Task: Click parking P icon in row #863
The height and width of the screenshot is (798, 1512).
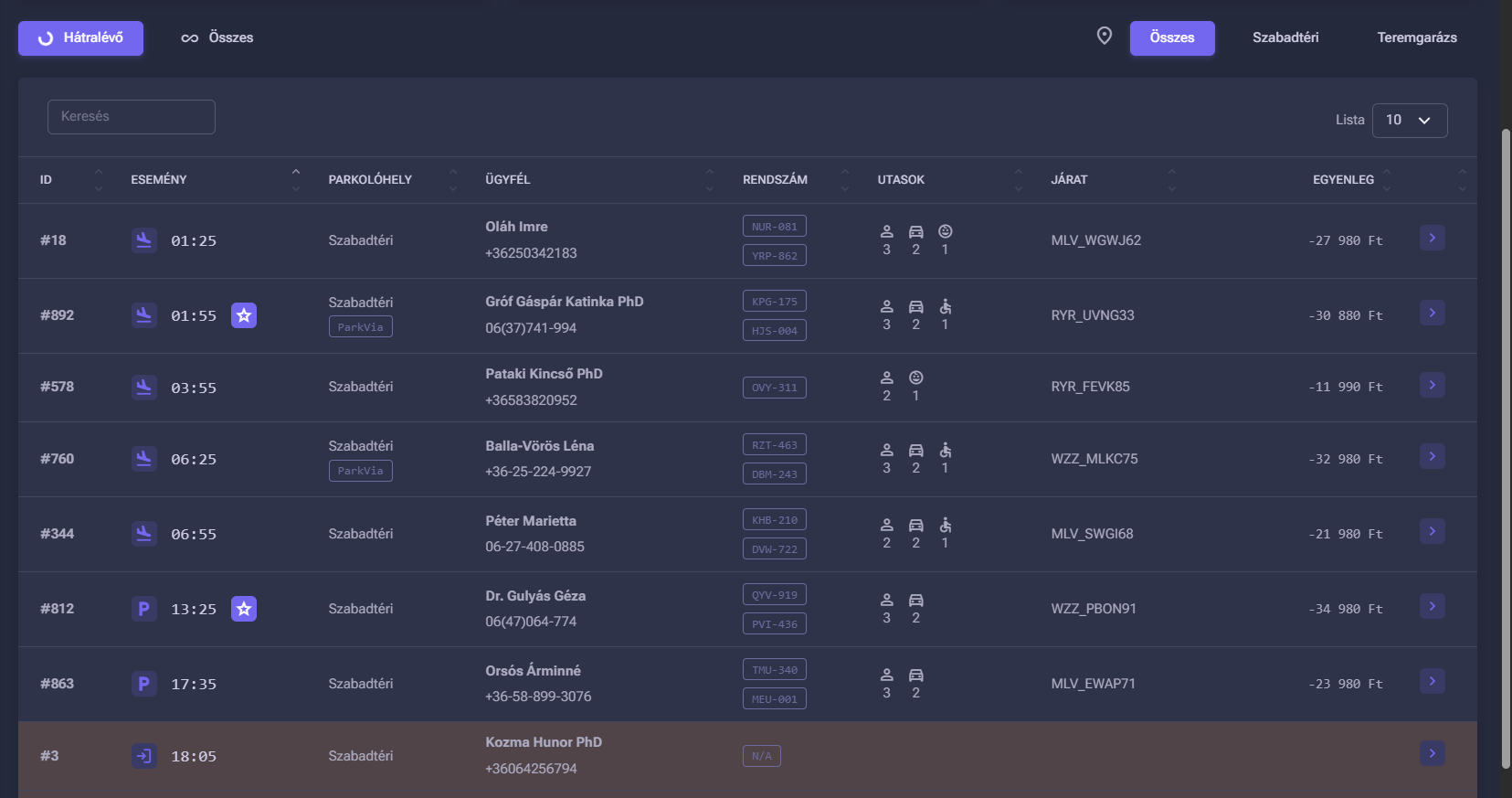Action: tap(143, 683)
